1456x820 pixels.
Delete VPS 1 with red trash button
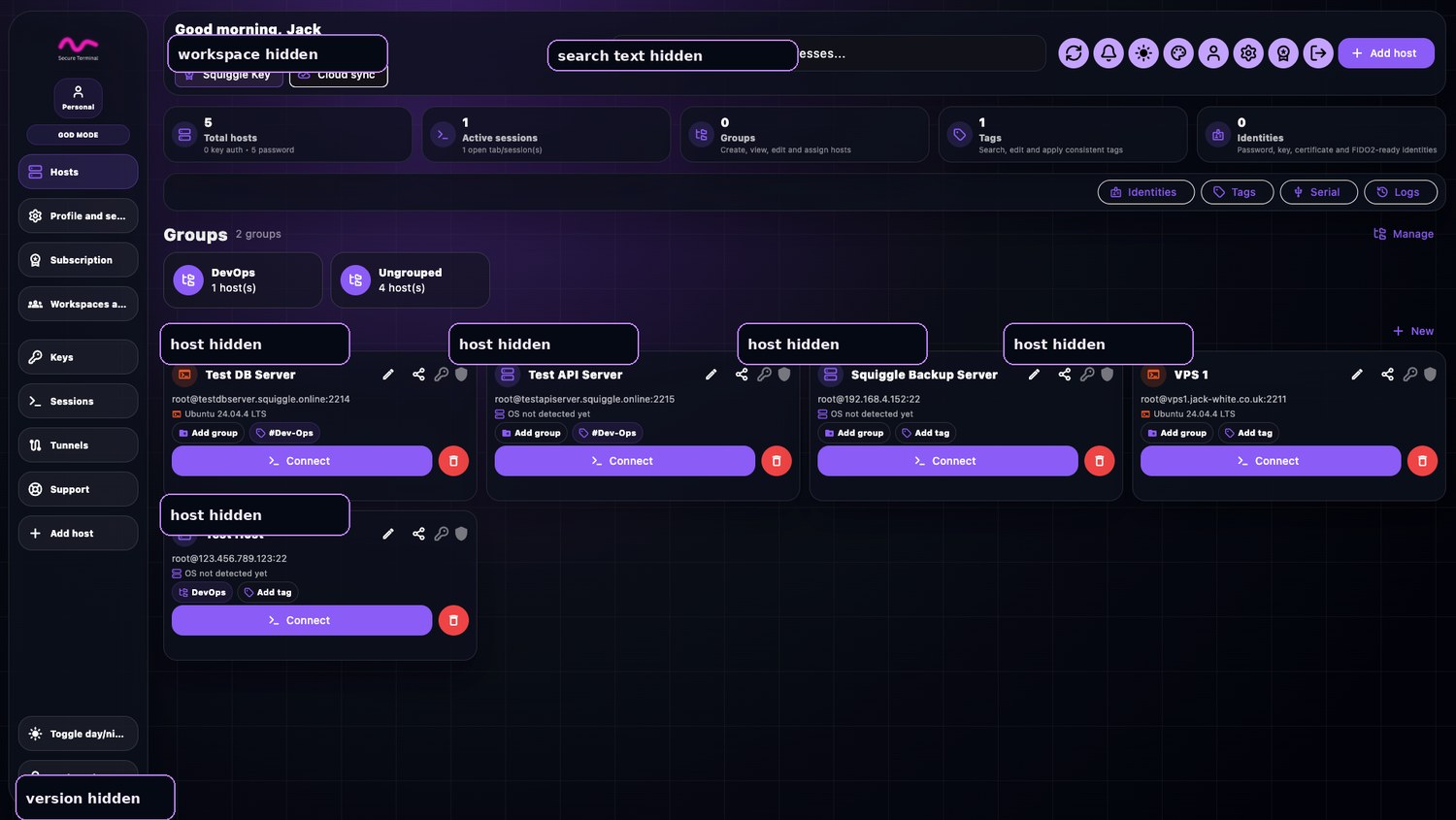click(1422, 461)
